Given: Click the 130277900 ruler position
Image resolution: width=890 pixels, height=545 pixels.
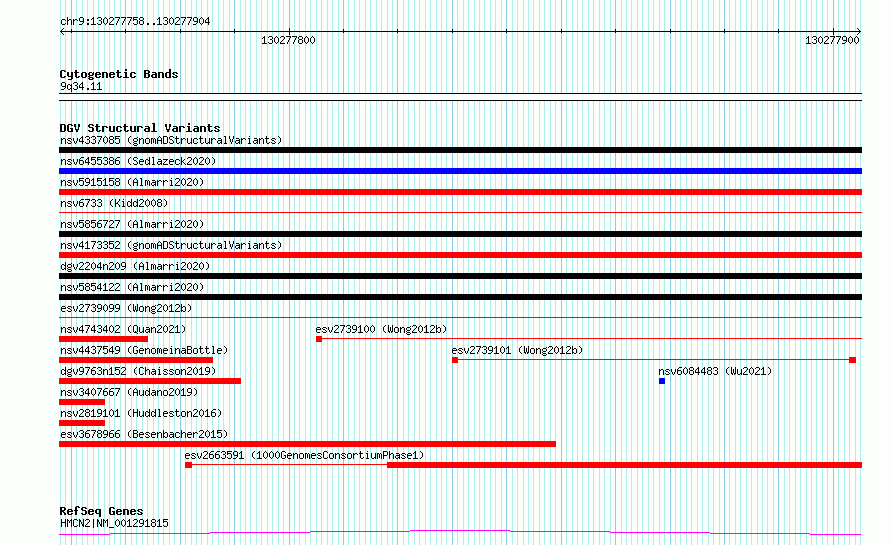Looking at the screenshot, I should [832, 40].
